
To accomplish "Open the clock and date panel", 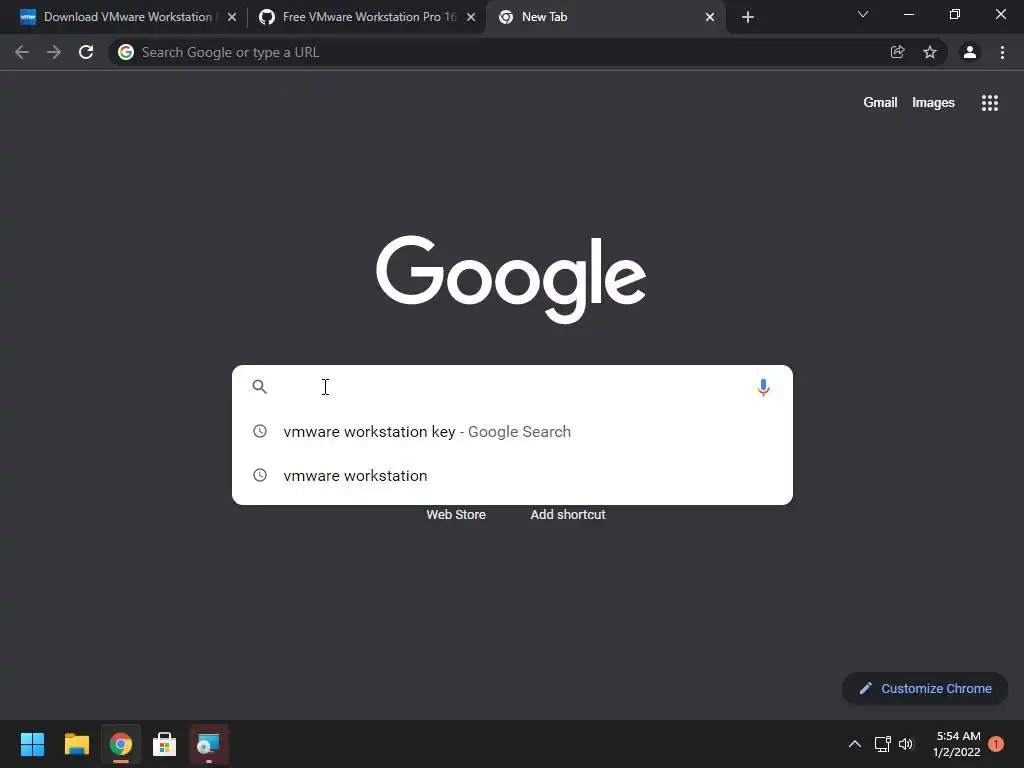I will 956,744.
